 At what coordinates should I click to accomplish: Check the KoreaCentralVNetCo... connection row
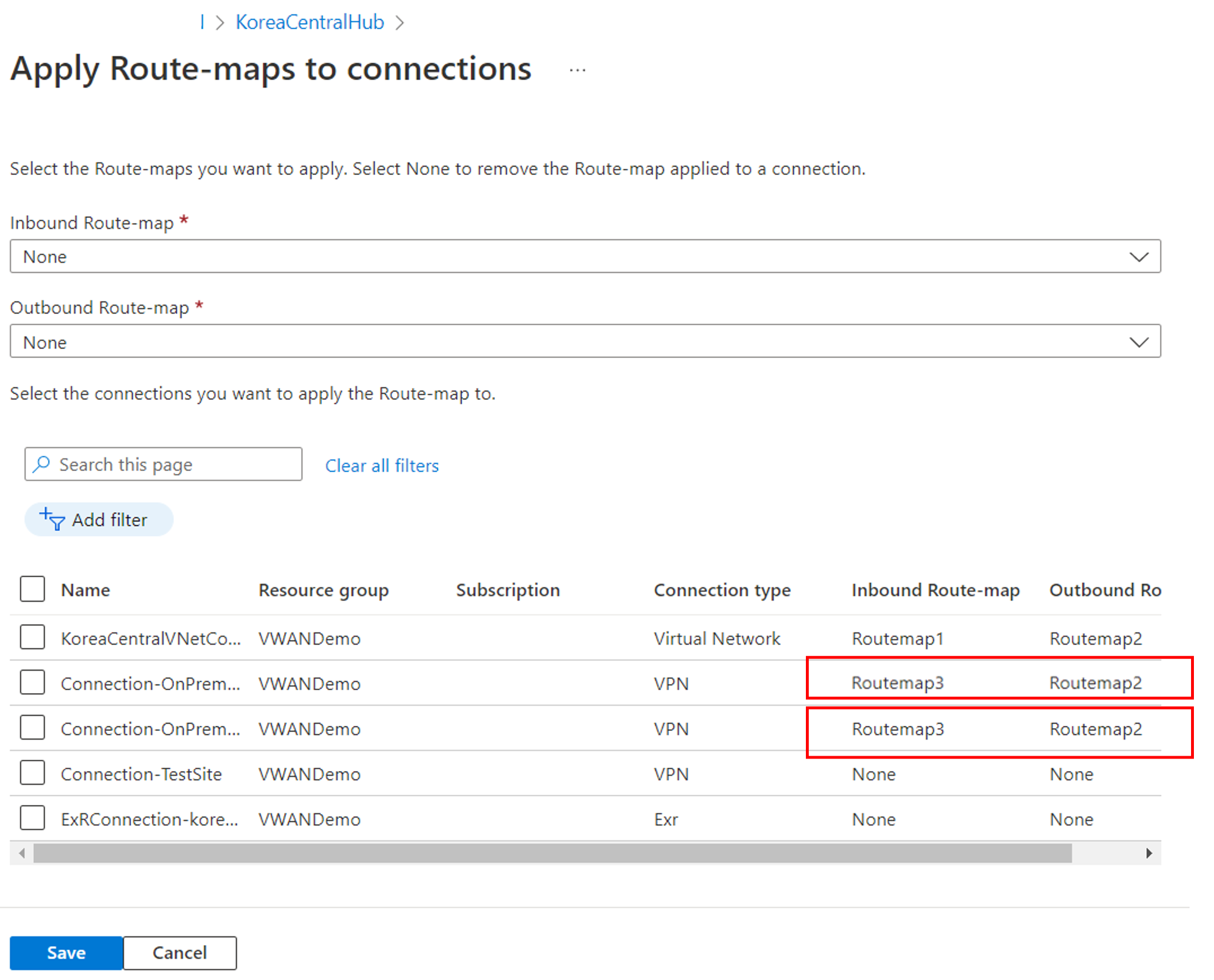pyautogui.click(x=32, y=637)
